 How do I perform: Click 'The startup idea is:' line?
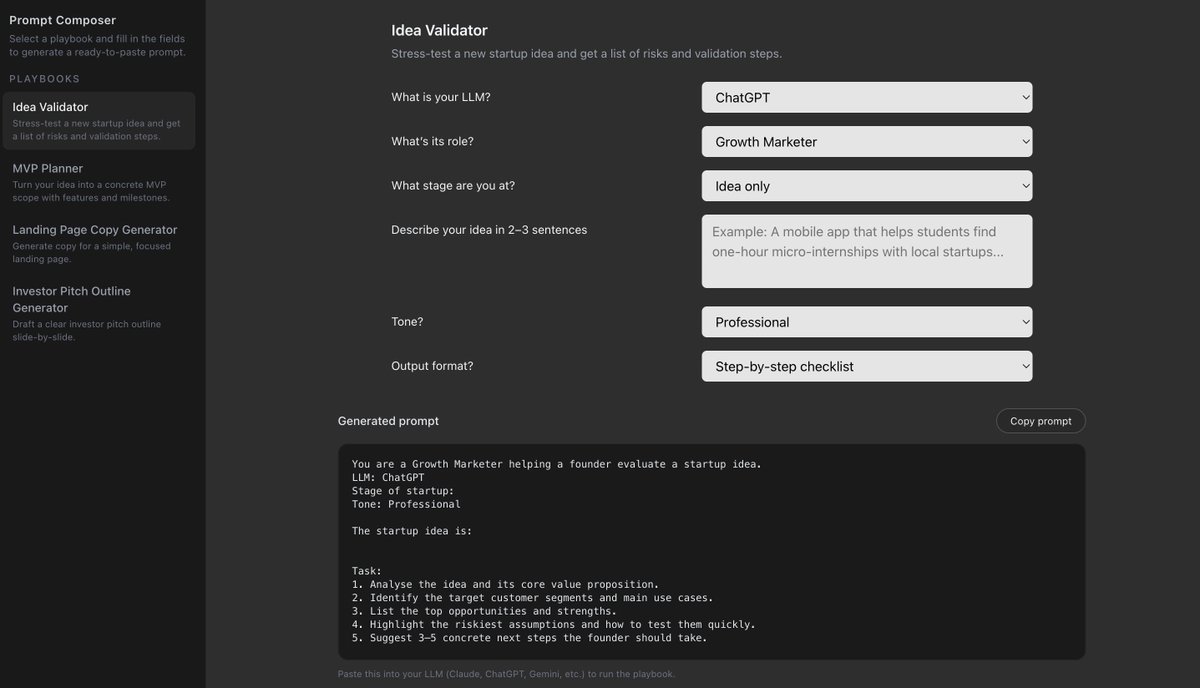coord(412,531)
